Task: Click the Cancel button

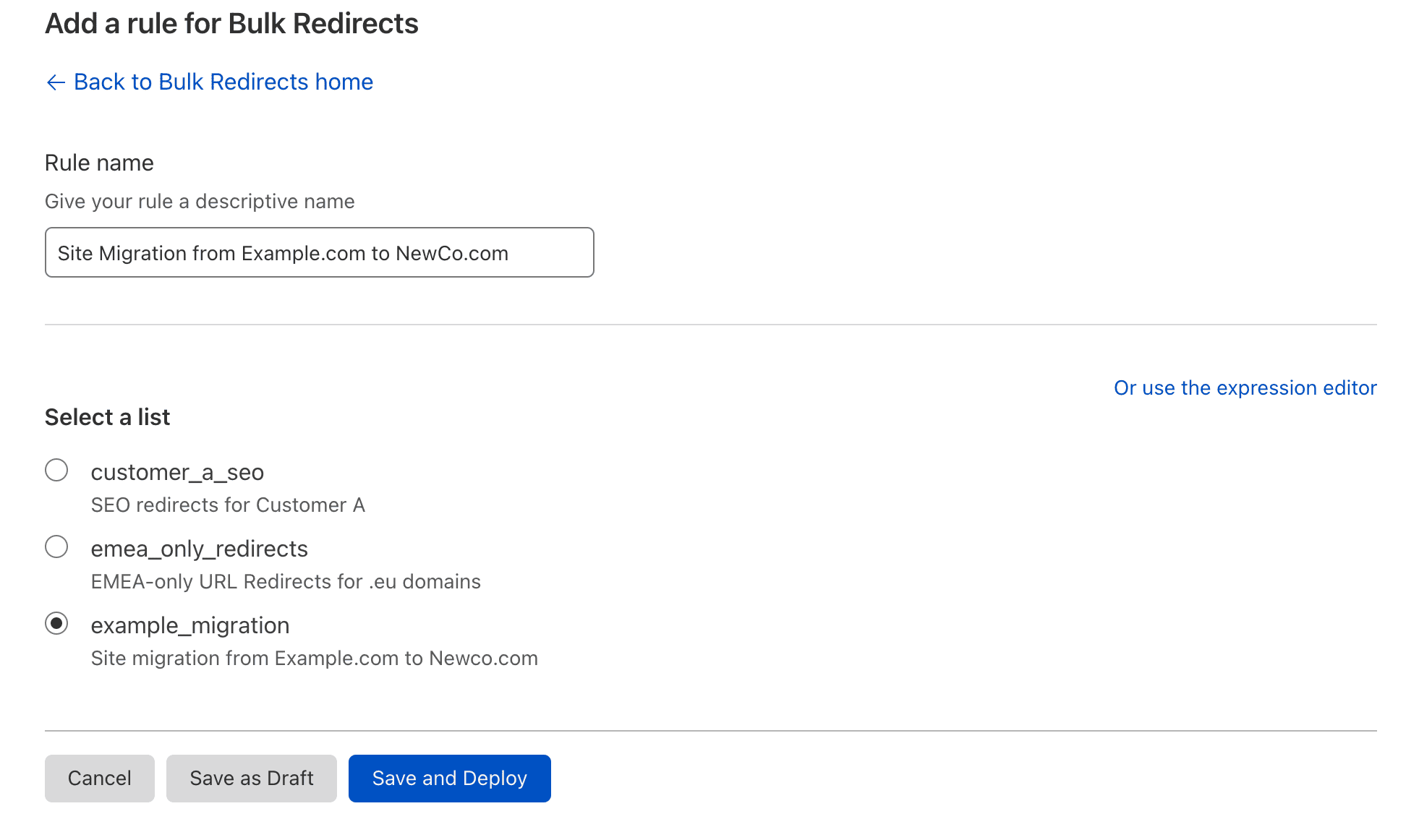Action: [99, 778]
